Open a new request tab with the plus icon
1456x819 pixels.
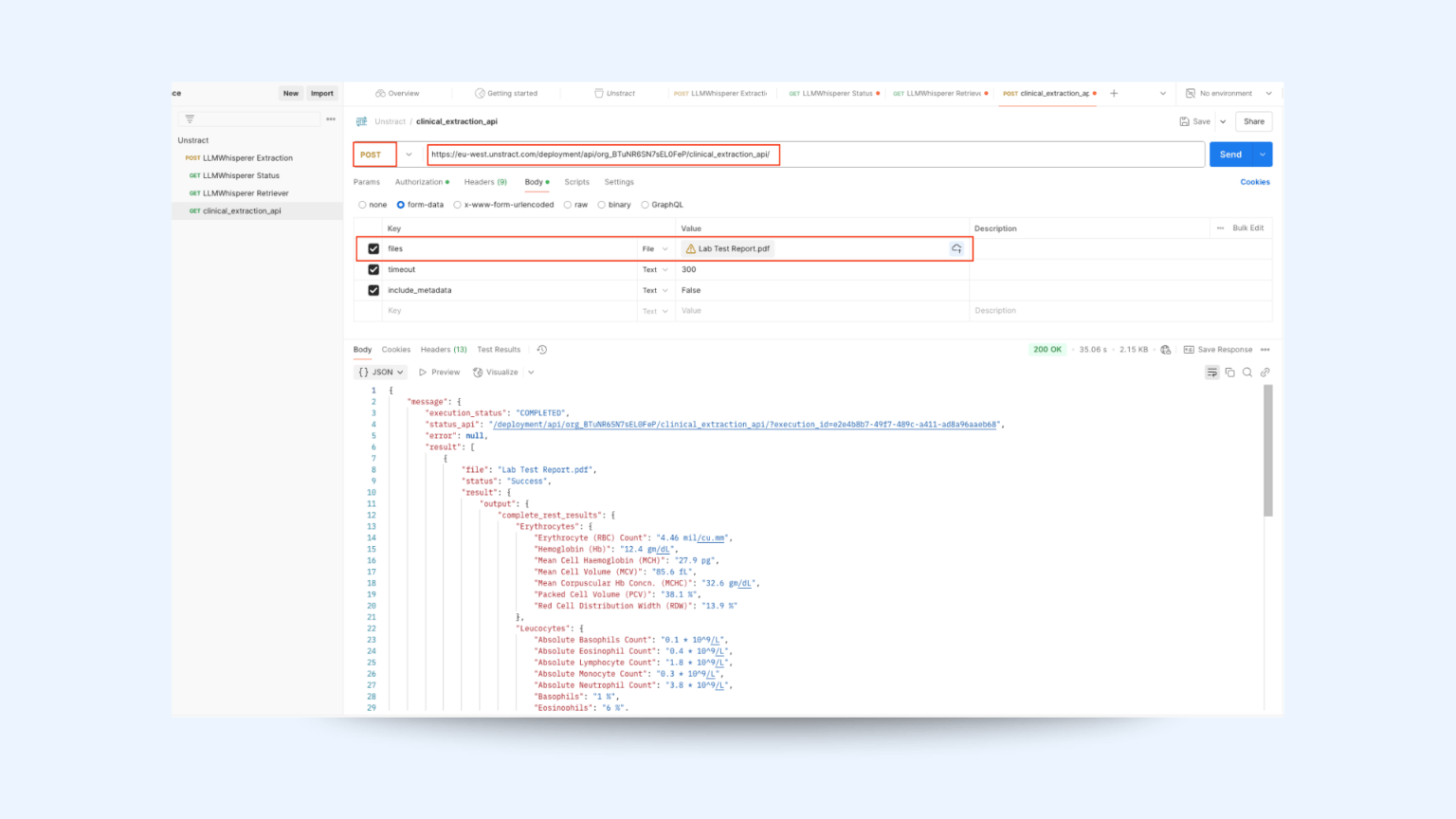pos(1114,93)
